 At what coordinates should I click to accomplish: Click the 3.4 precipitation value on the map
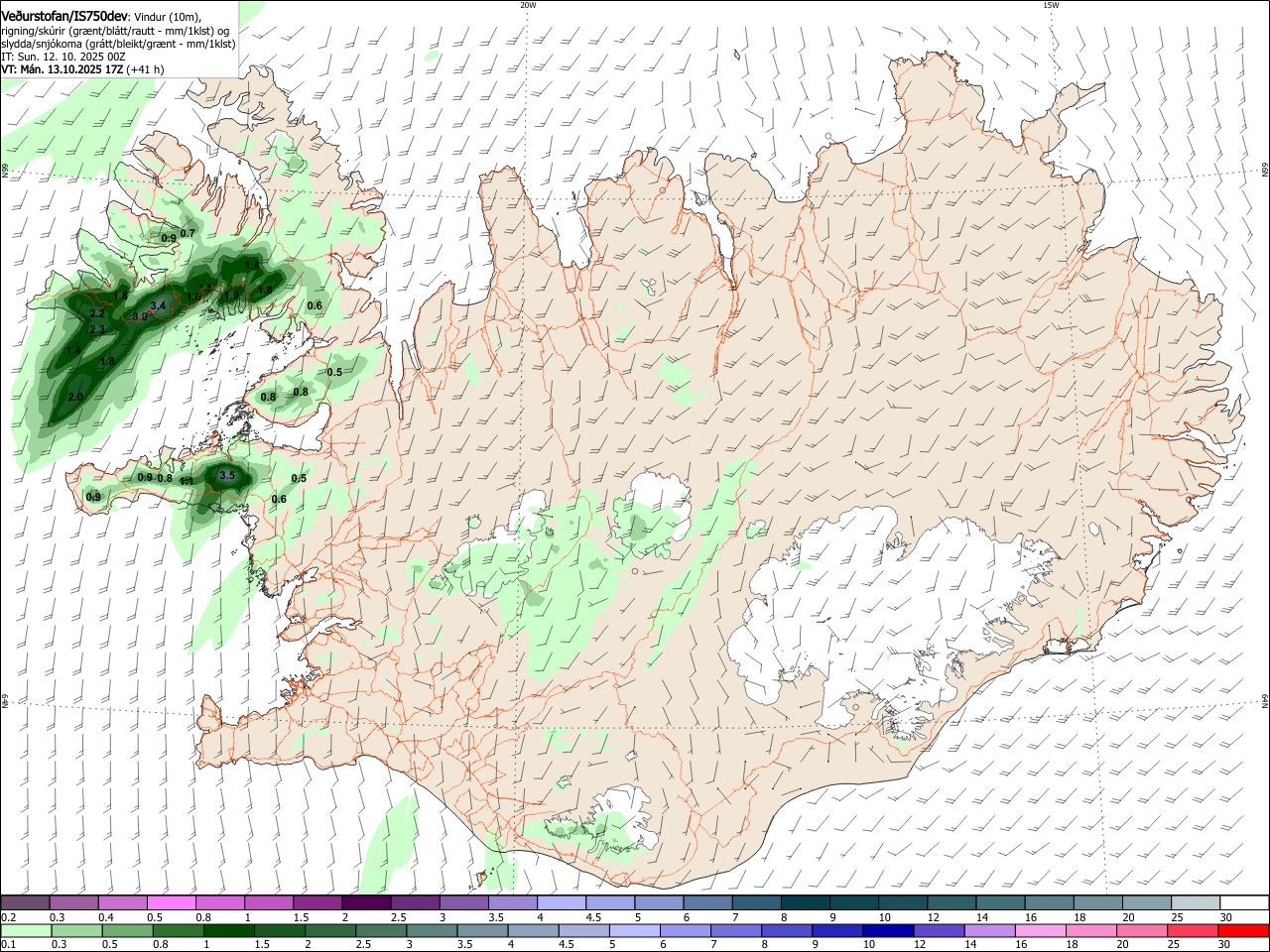158,305
